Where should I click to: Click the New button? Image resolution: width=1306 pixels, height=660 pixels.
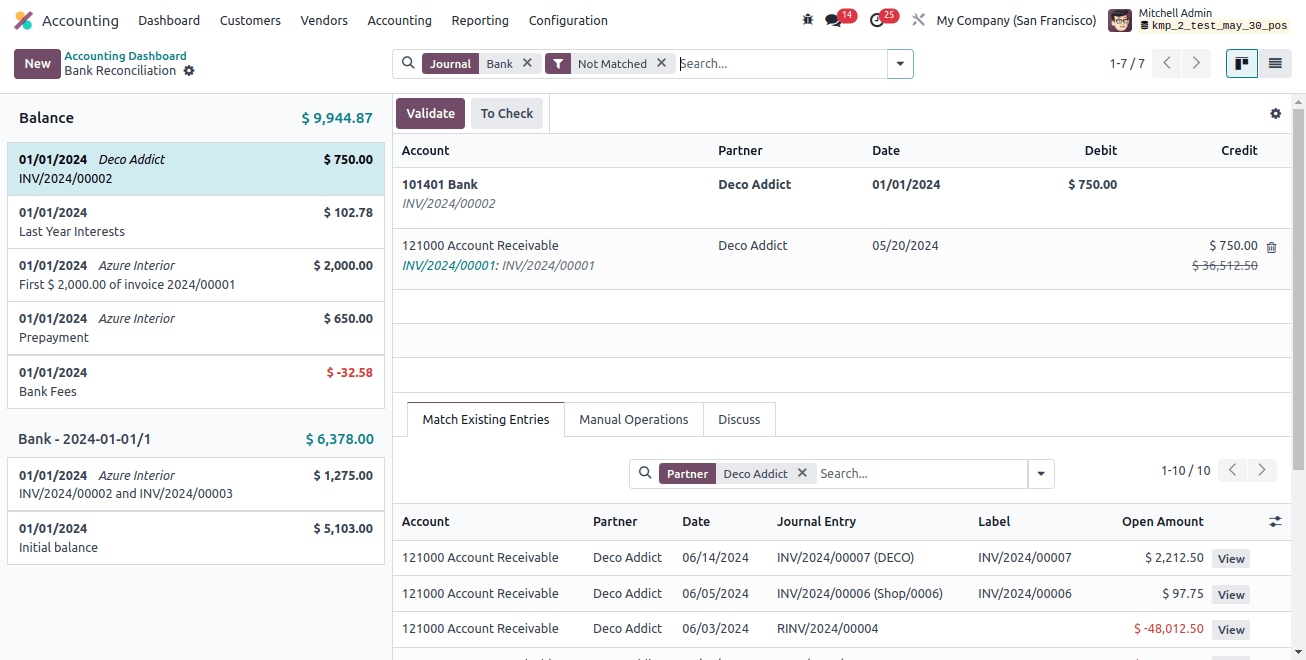pyautogui.click(x=37, y=64)
